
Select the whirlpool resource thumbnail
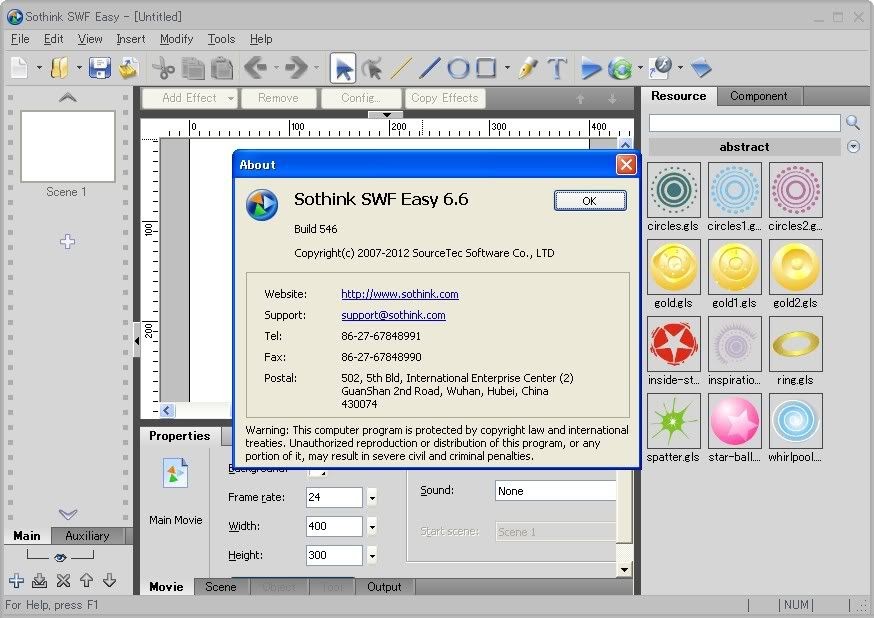[x=795, y=421]
